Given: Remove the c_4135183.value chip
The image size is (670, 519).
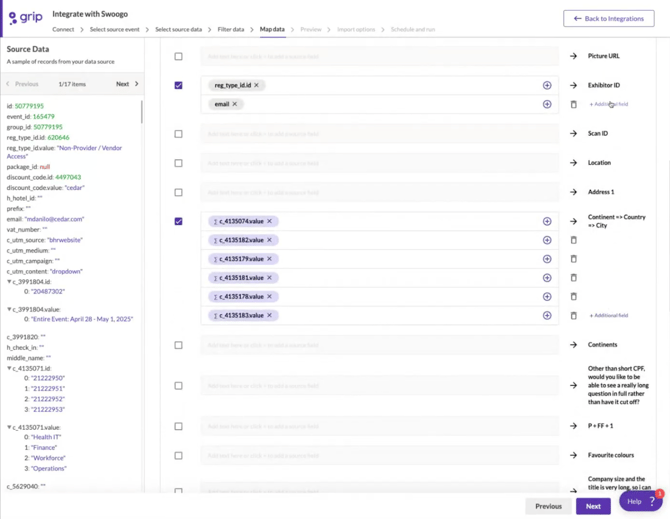Looking at the screenshot, I should (269, 315).
